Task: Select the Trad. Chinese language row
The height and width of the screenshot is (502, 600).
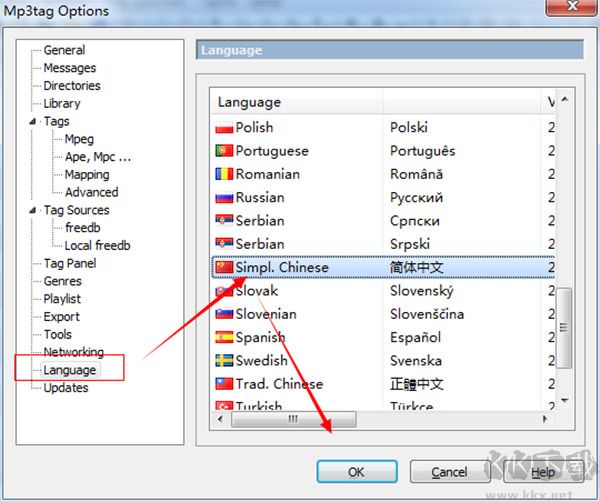Action: [x=383, y=384]
